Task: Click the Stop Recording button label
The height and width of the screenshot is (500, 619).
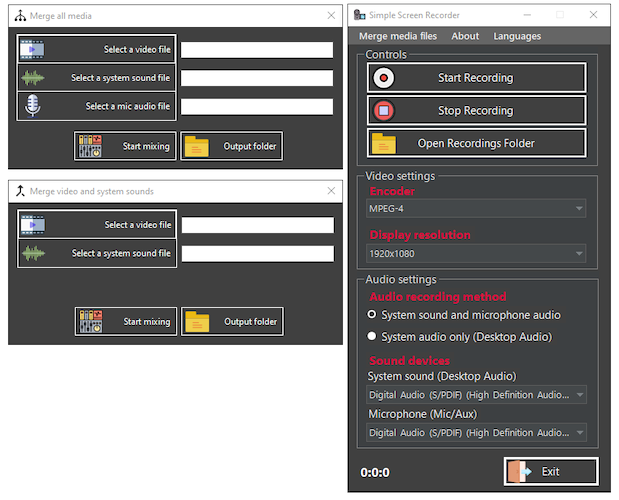Action: pyautogui.click(x=476, y=110)
